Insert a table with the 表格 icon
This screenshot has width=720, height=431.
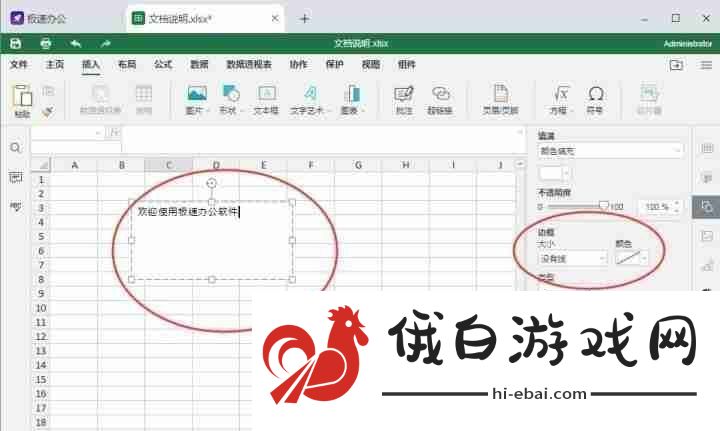tap(144, 94)
